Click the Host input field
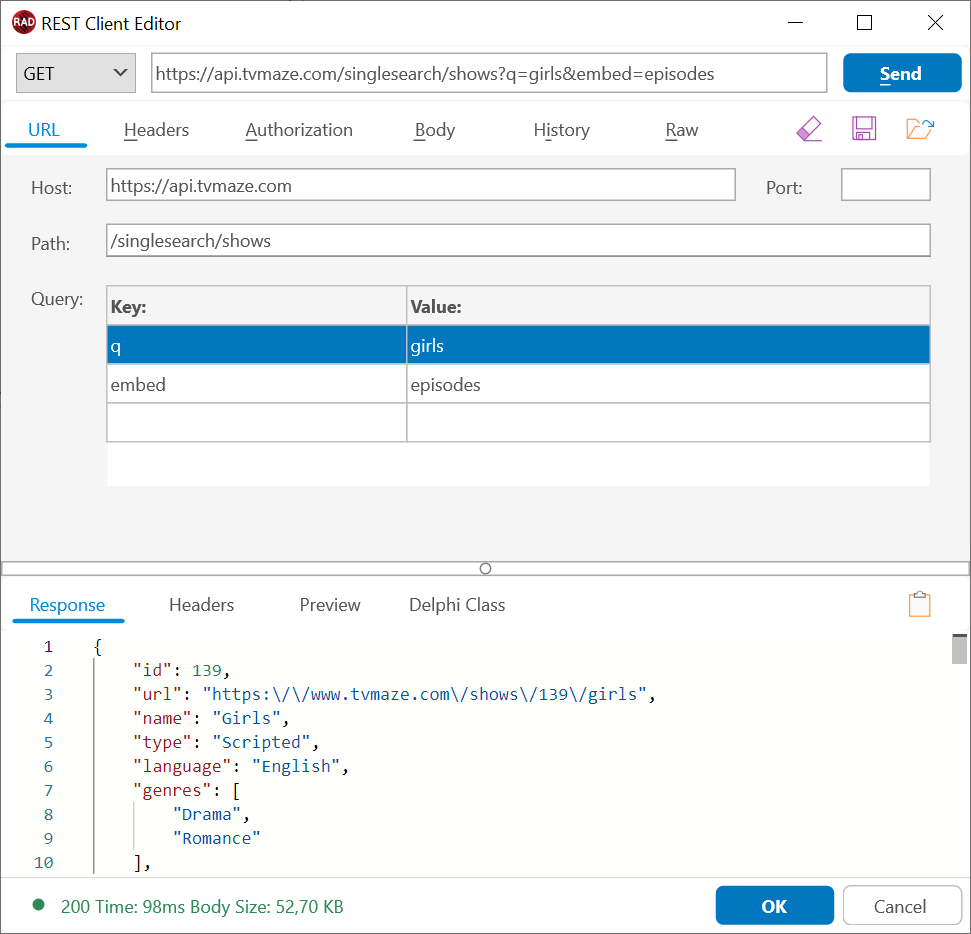Image resolution: width=971 pixels, height=934 pixels. click(x=420, y=185)
